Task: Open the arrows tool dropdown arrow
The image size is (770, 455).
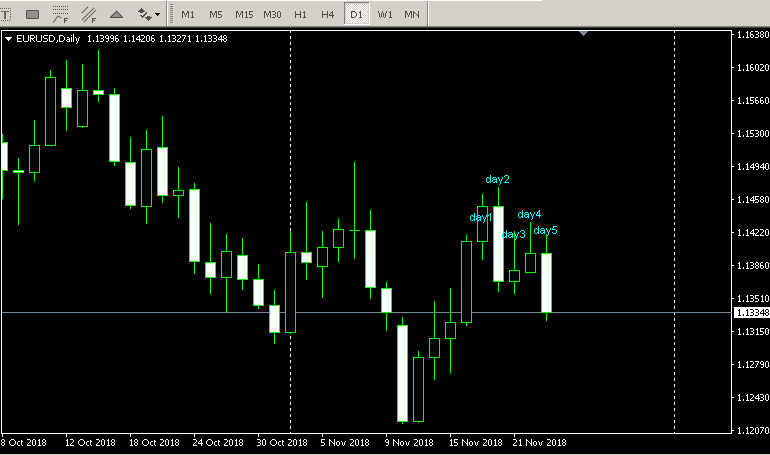Action: point(157,15)
